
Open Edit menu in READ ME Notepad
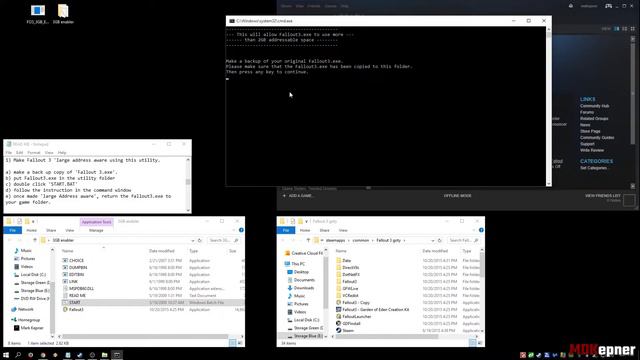click(x=20, y=153)
